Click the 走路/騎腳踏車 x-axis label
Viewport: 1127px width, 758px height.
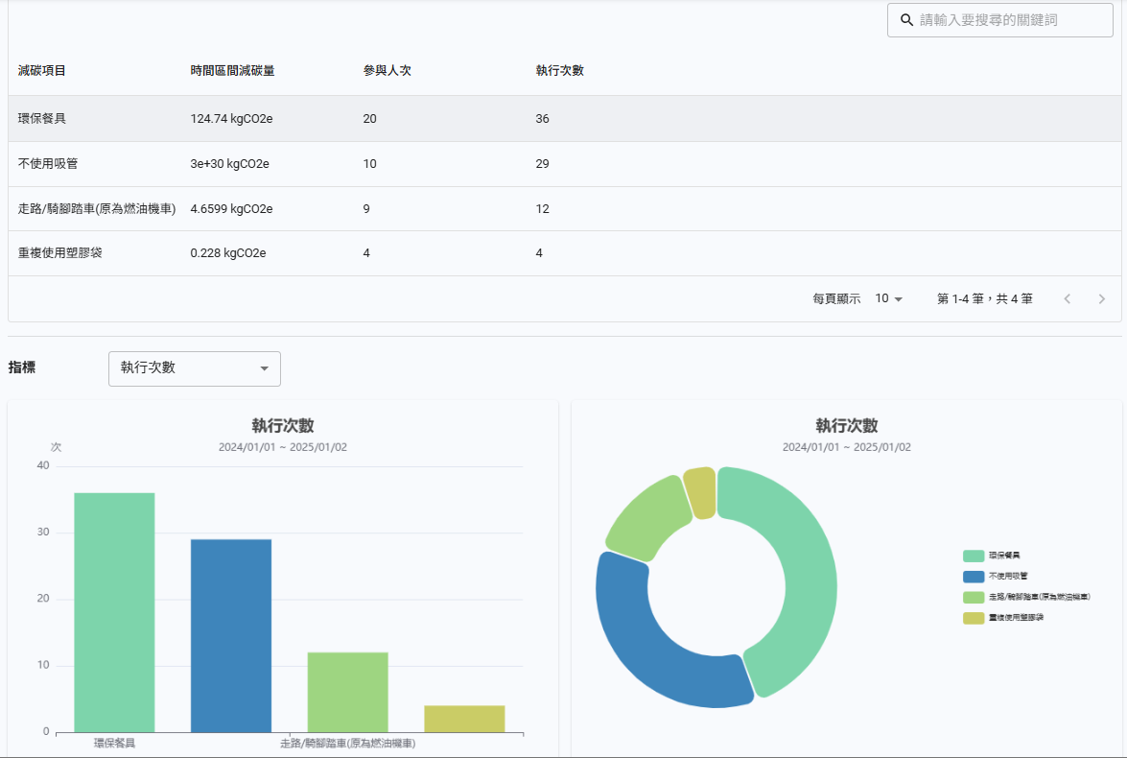pos(348,743)
